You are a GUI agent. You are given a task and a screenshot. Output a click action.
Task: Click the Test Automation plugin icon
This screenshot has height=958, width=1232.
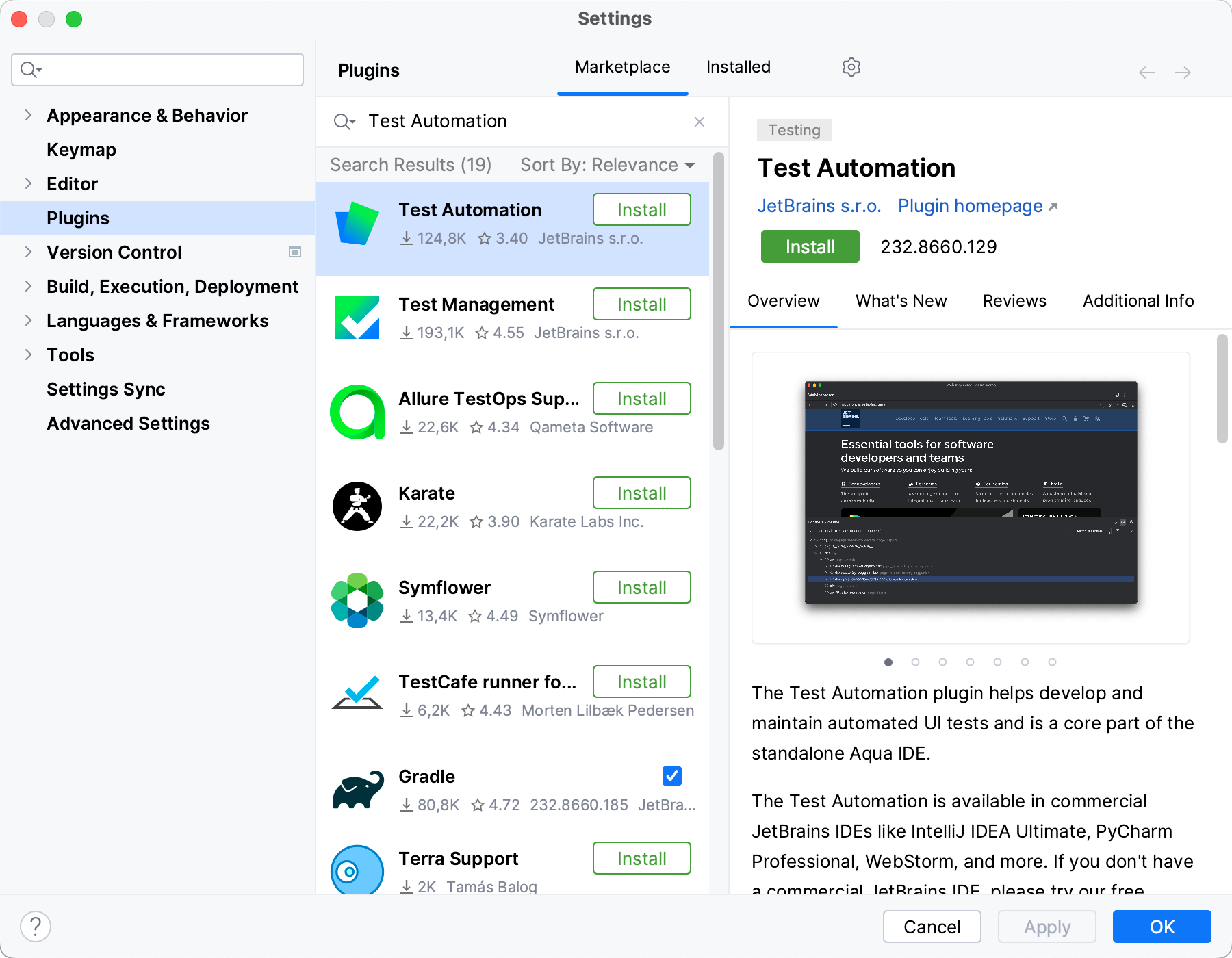pyautogui.click(x=357, y=222)
